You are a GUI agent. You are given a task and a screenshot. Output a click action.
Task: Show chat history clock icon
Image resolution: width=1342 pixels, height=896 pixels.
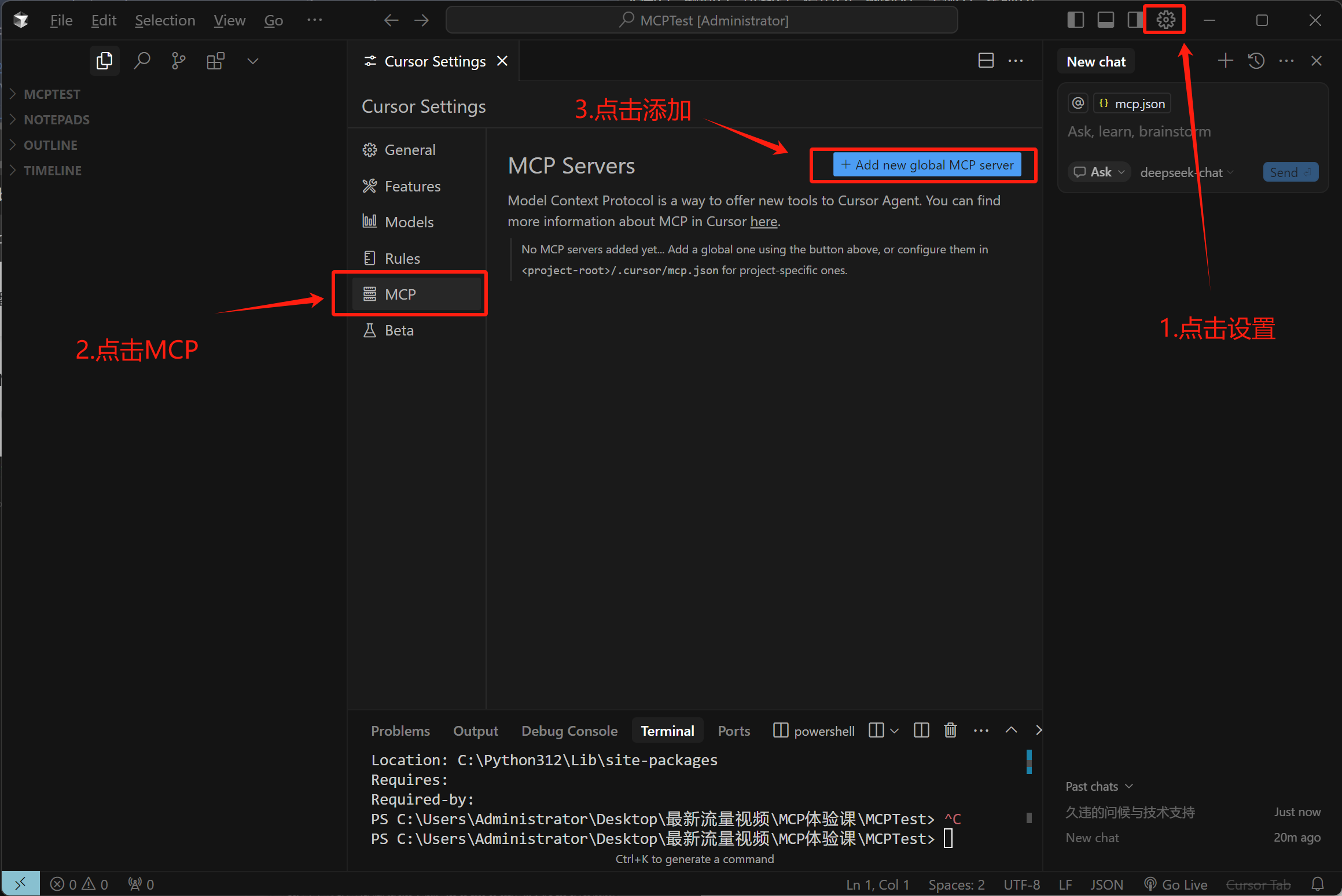[1256, 61]
